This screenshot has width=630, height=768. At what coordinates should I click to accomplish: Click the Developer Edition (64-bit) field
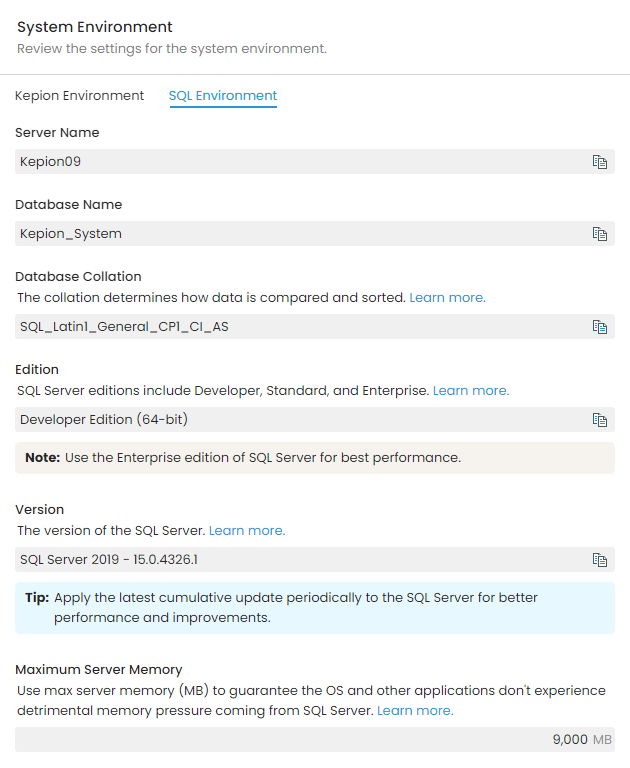(315, 420)
